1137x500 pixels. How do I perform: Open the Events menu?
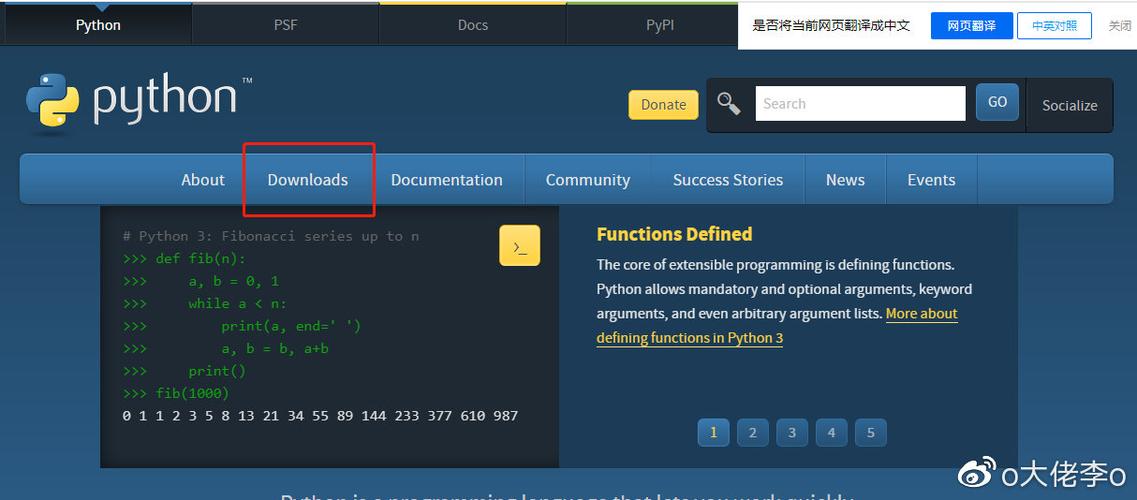pos(931,180)
